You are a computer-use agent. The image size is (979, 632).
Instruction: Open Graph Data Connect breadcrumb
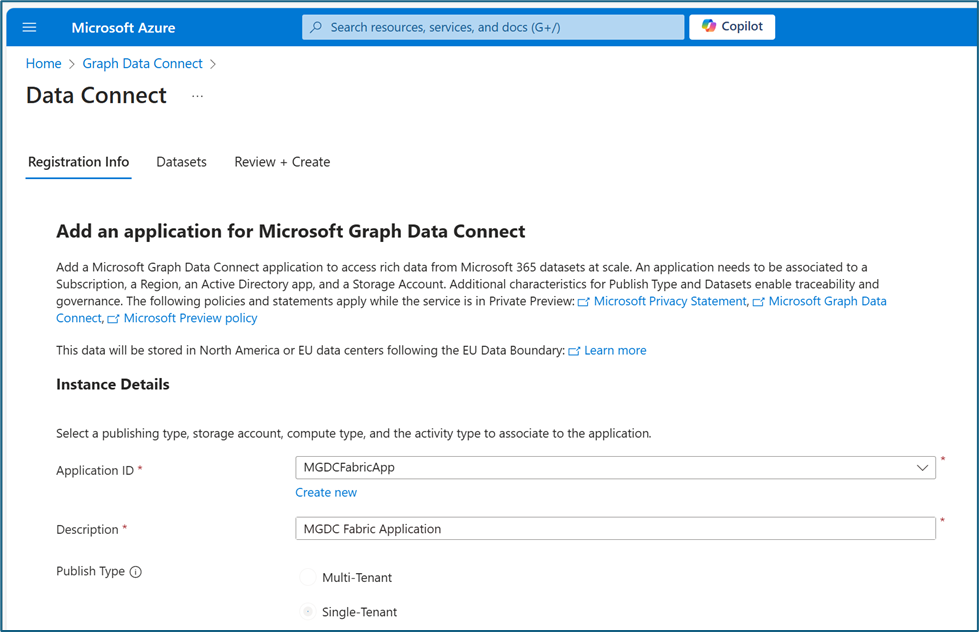click(x=142, y=64)
